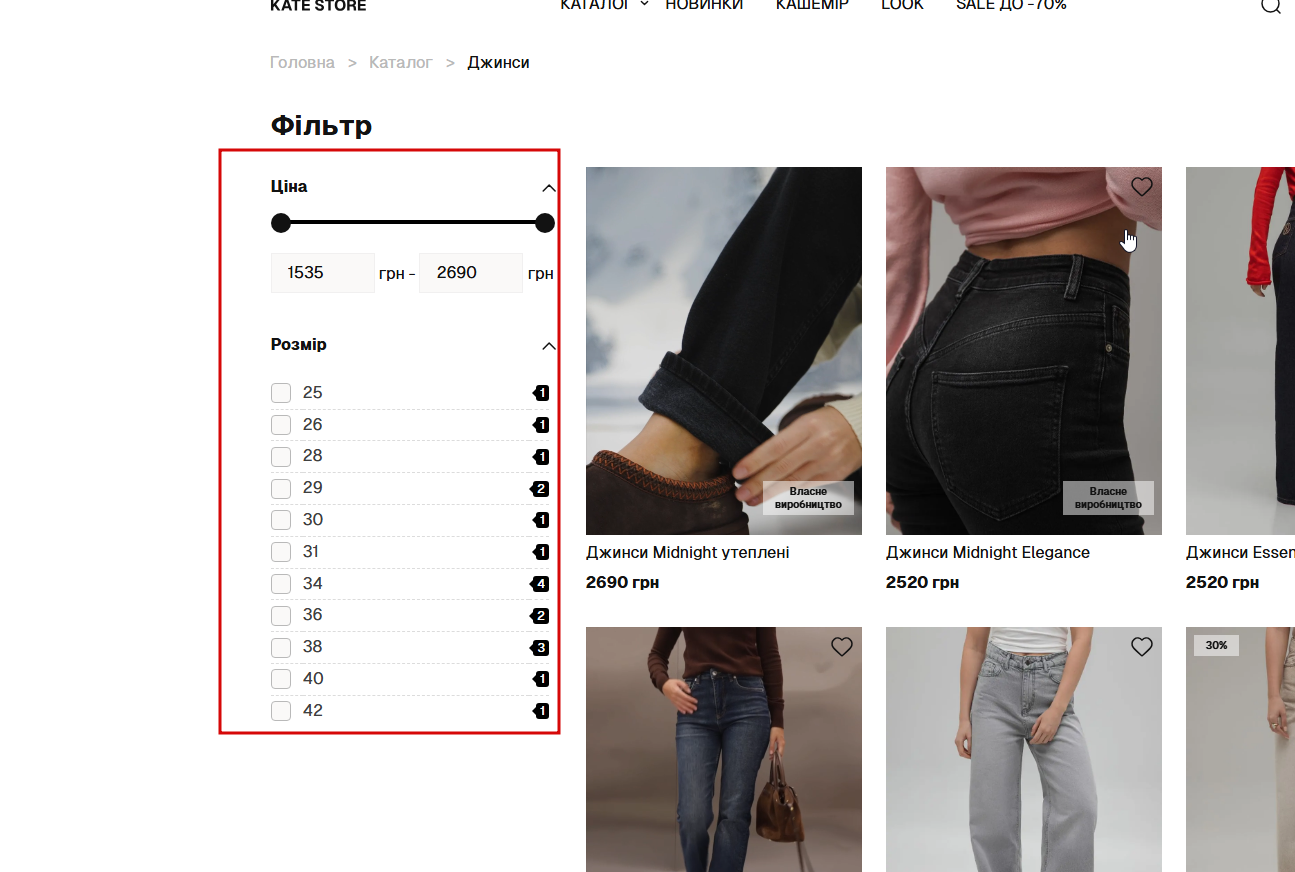Viewport: 1295px width, 872px height.
Task: Click the count badge for size 34
Action: [x=540, y=584]
